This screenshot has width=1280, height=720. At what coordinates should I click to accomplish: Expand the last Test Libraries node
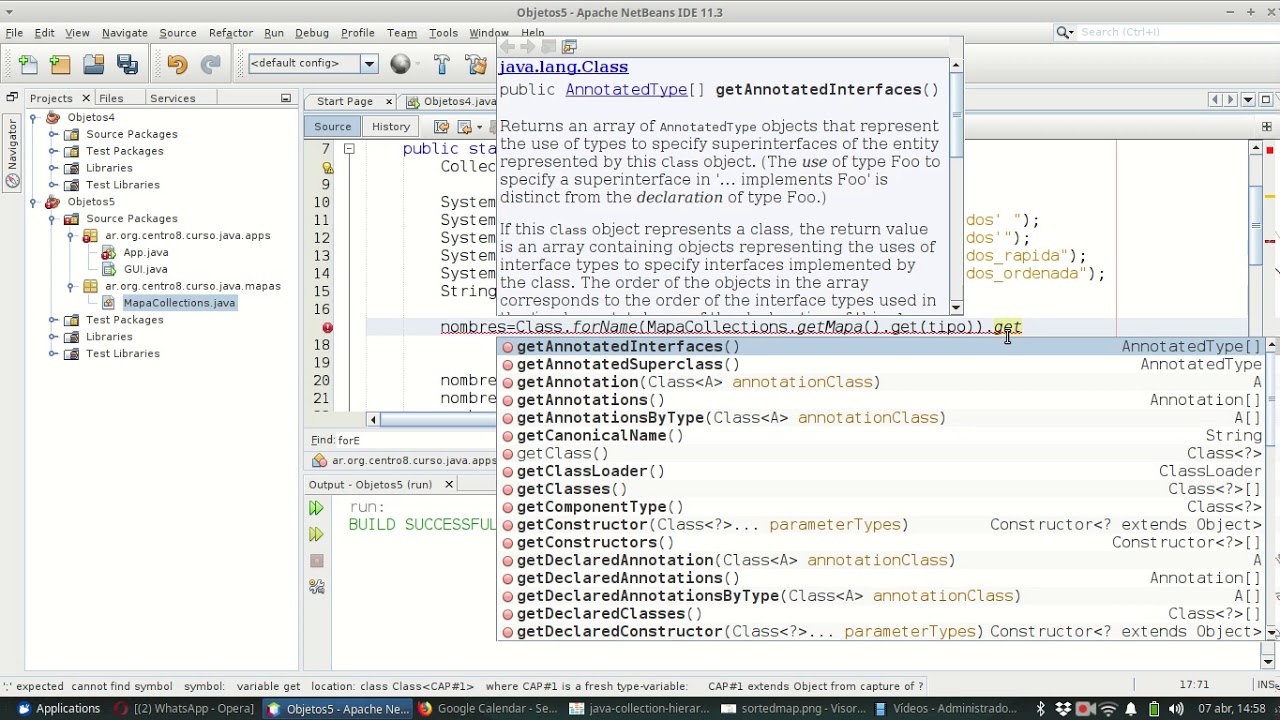coord(53,354)
